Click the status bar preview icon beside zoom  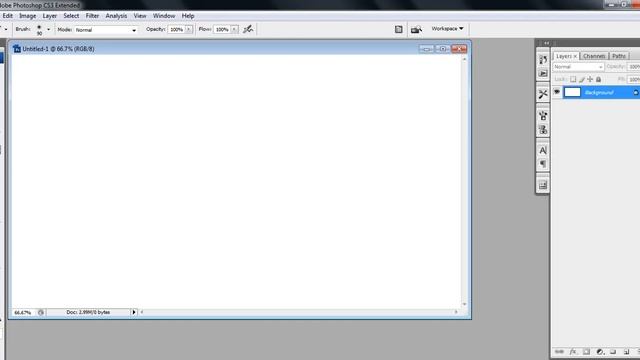pos(41,312)
